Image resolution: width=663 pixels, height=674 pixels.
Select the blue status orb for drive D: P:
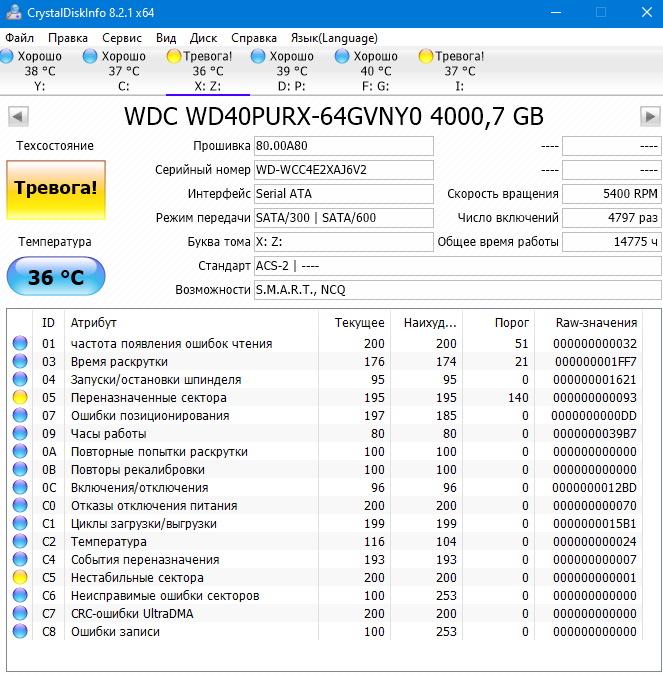[x=258, y=56]
